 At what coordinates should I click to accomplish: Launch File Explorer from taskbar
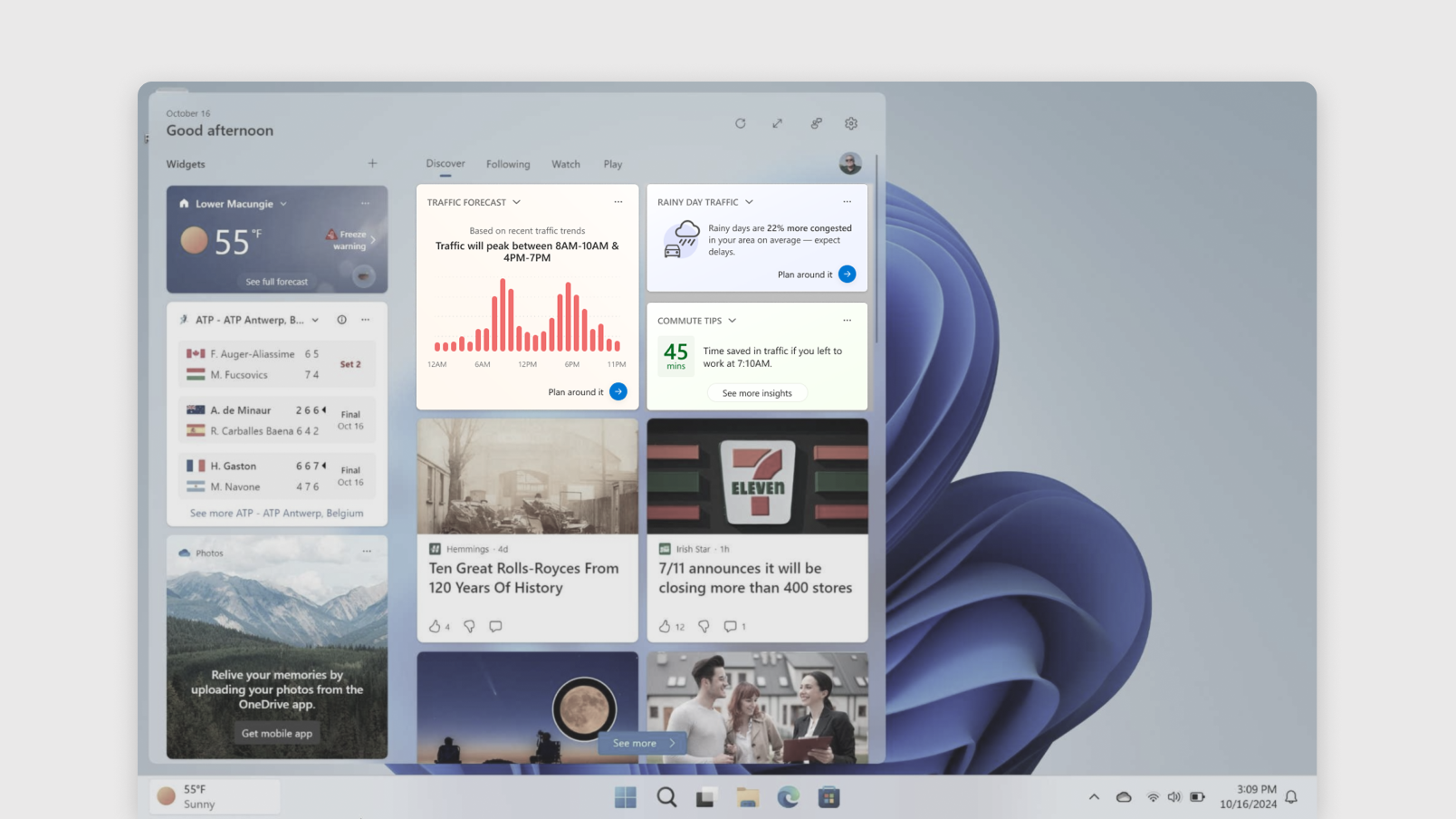[x=747, y=797]
